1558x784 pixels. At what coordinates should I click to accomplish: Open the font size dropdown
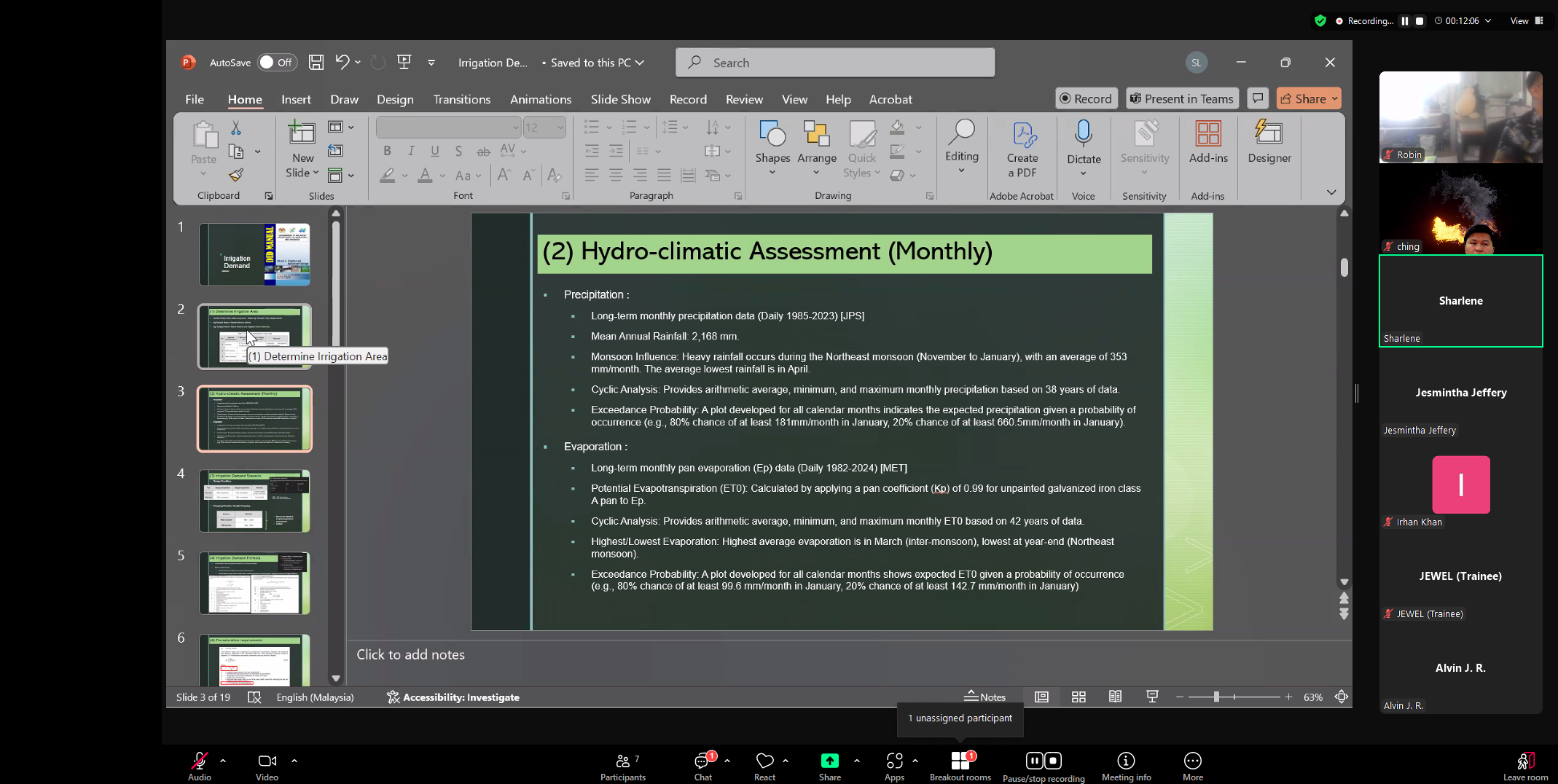point(560,128)
